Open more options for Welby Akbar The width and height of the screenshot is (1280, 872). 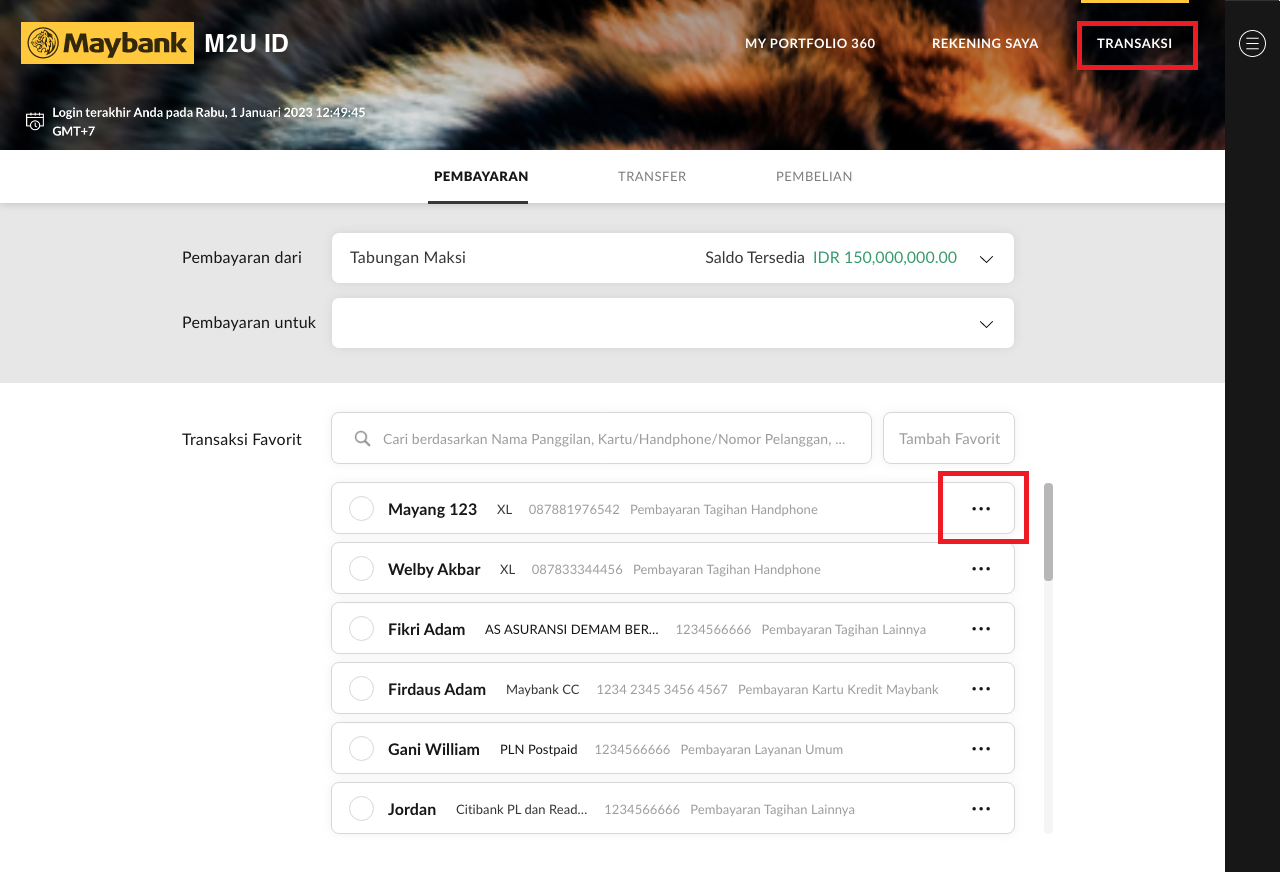[981, 569]
